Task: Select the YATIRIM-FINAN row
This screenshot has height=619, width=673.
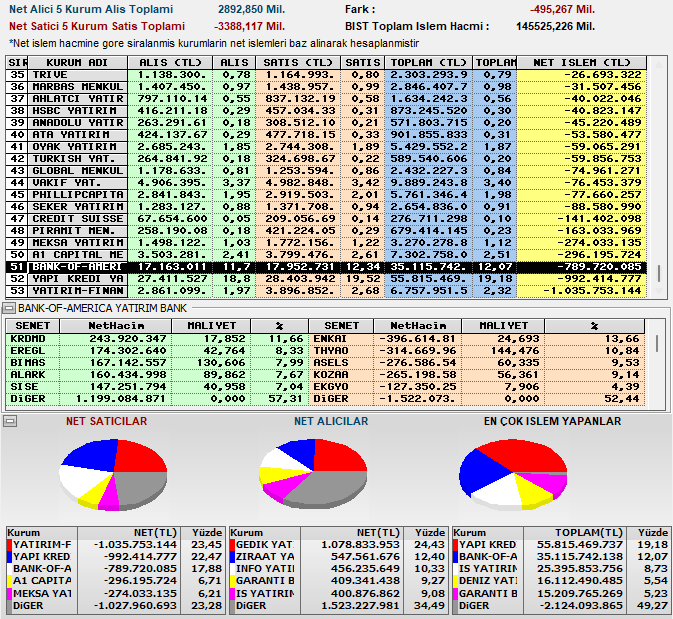Action: click(x=326, y=291)
